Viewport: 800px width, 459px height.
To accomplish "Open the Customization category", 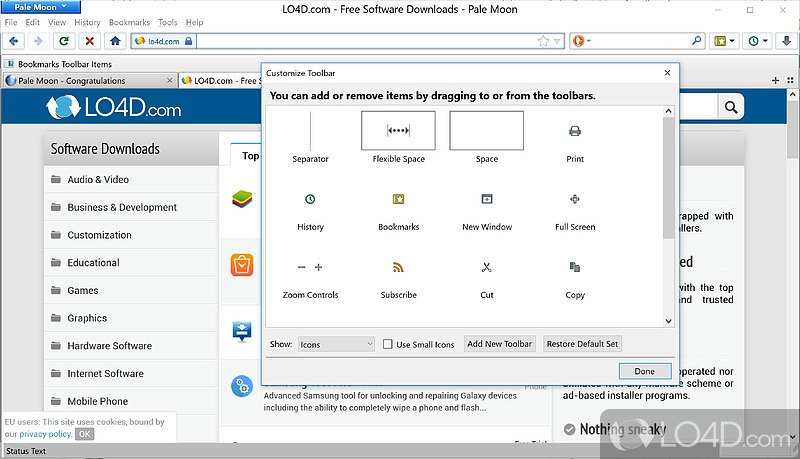I will pos(131,235).
